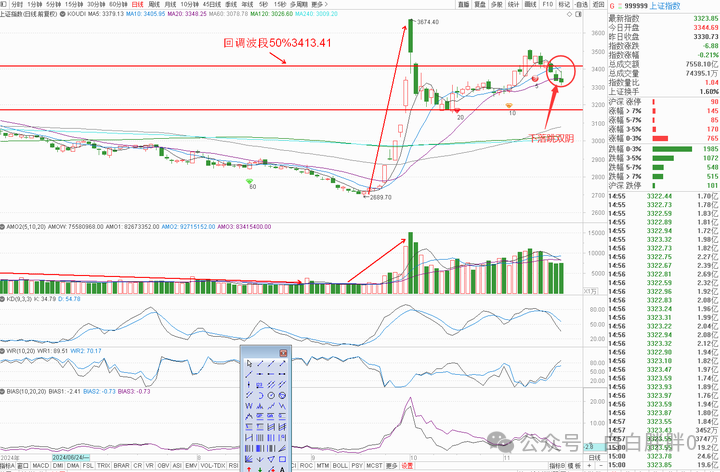Click the 直播 button at top right
The height and width of the screenshot is (472, 720).
[463, 4]
